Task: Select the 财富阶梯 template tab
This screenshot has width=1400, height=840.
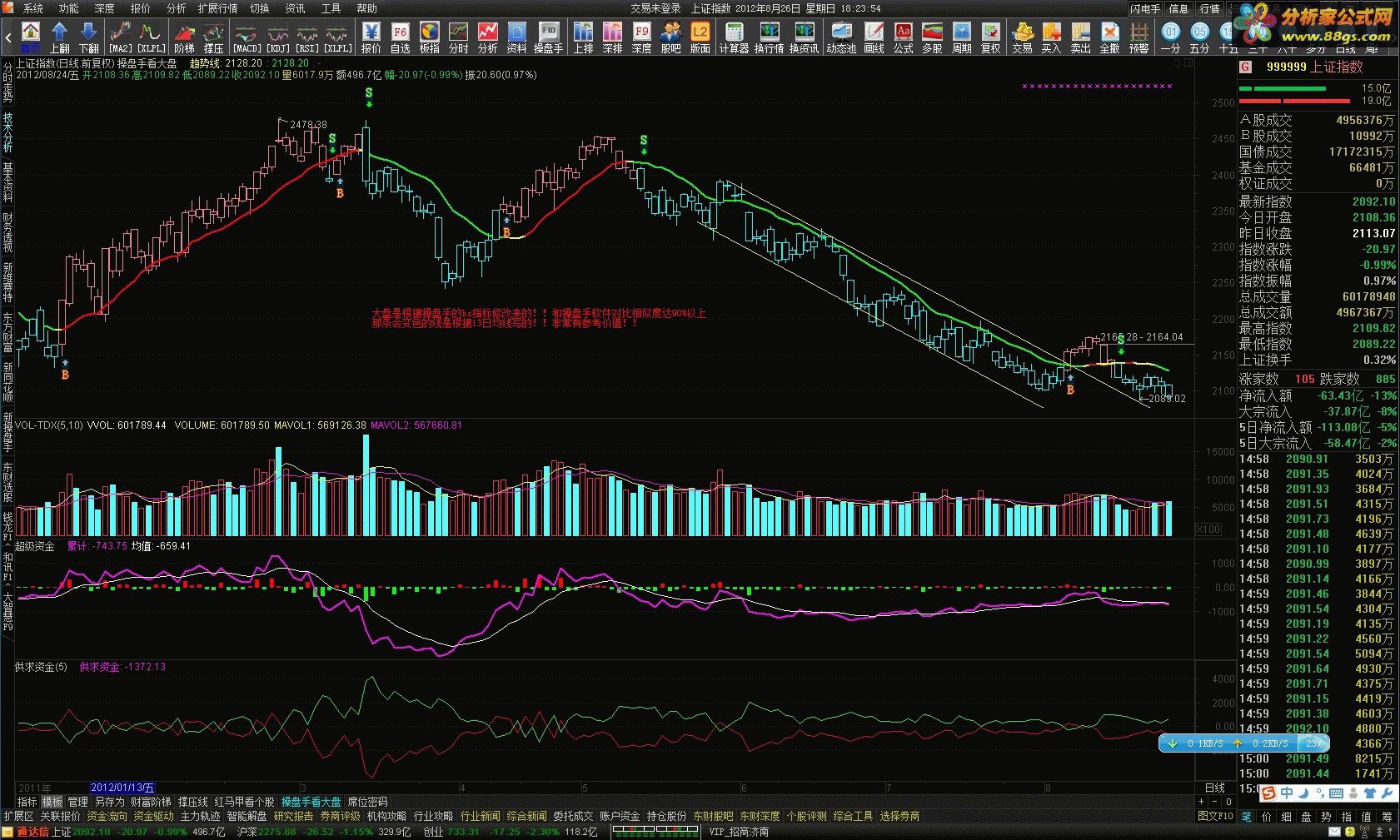Action: [x=151, y=802]
